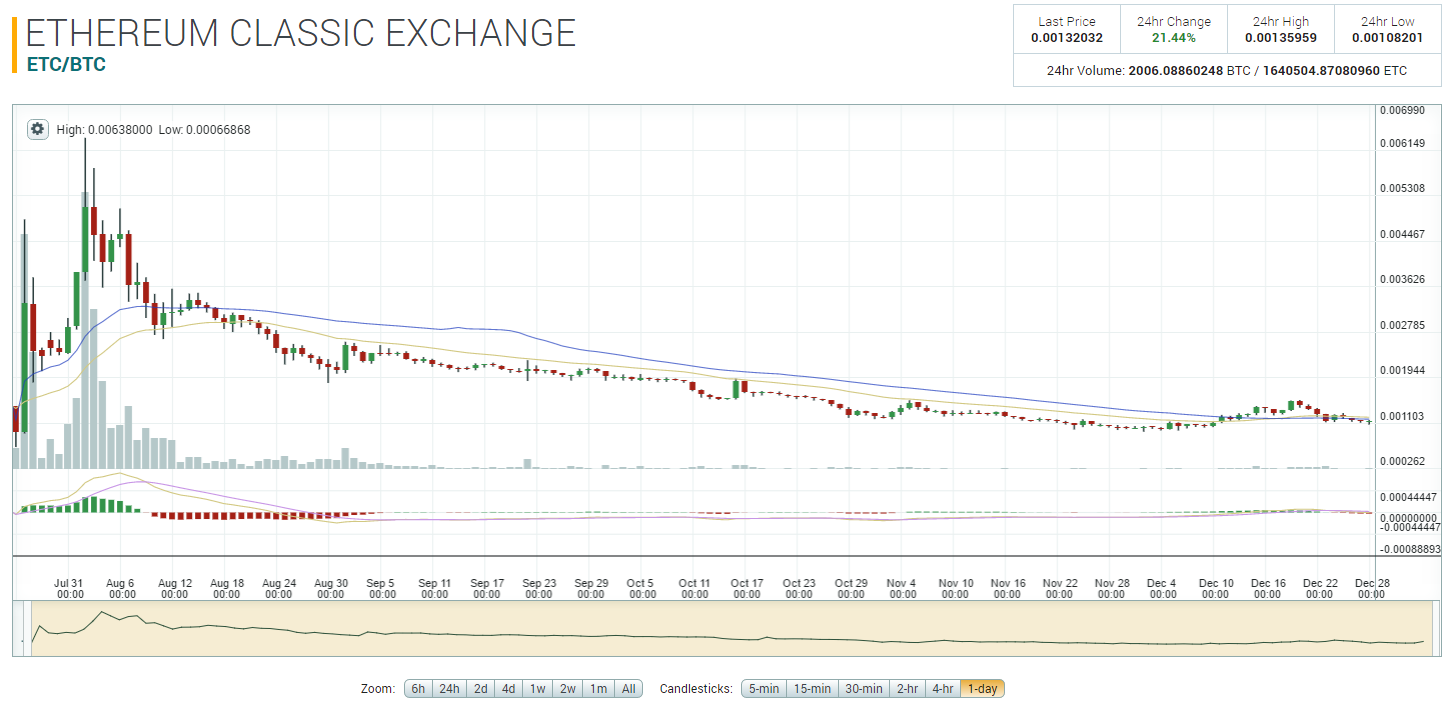Image resolution: width=1449 pixels, height=704 pixels.
Task: Set chart zoom to 4d
Action: click(509, 689)
